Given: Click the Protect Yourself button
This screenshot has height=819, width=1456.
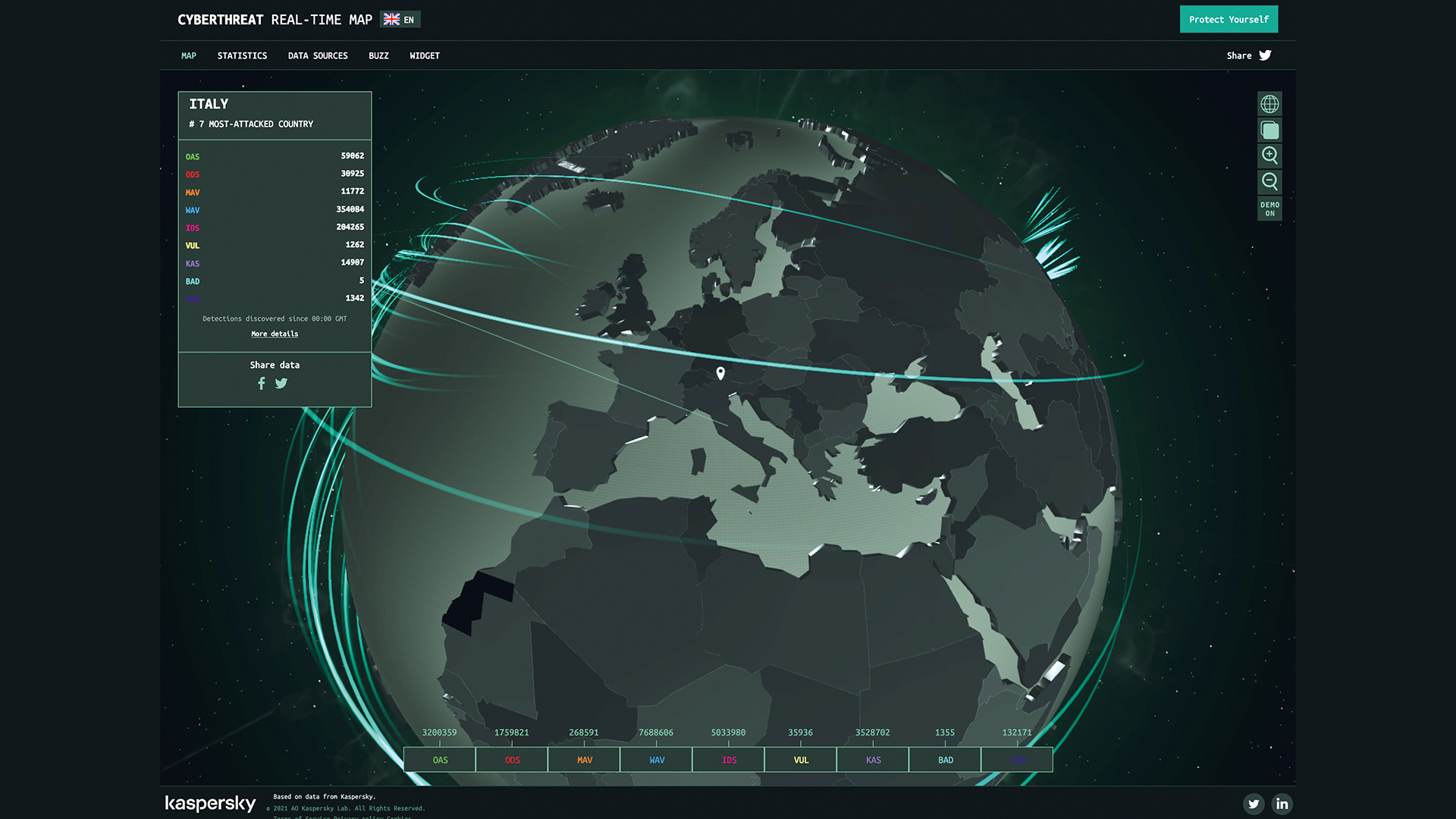Looking at the screenshot, I should [1228, 20].
